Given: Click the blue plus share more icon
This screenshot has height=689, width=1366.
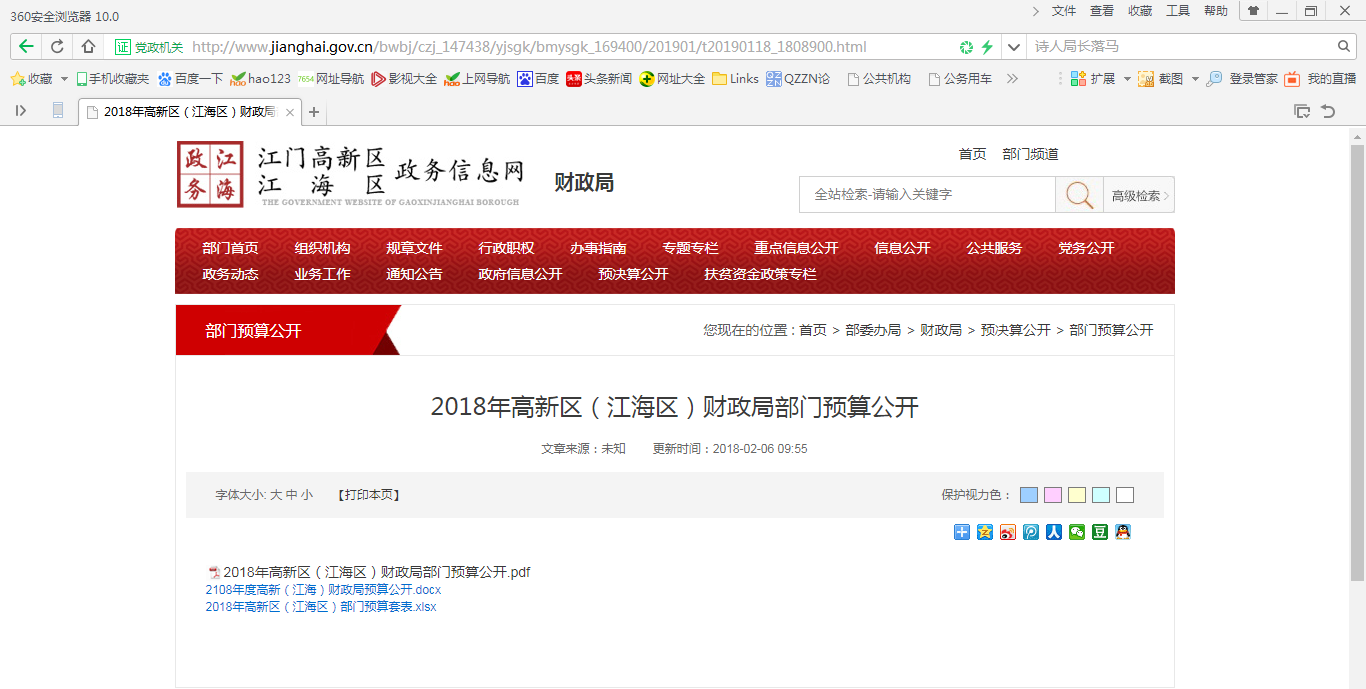Looking at the screenshot, I should click(962, 532).
